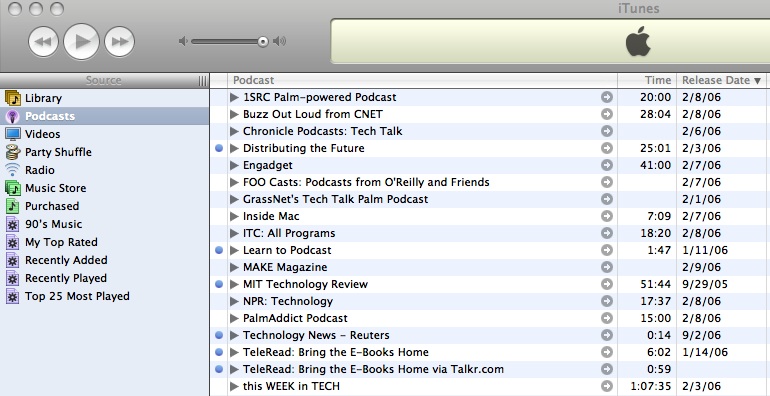The image size is (770, 396).
Task: Expand Learn to Podcast episodes
Action: (234, 250)
